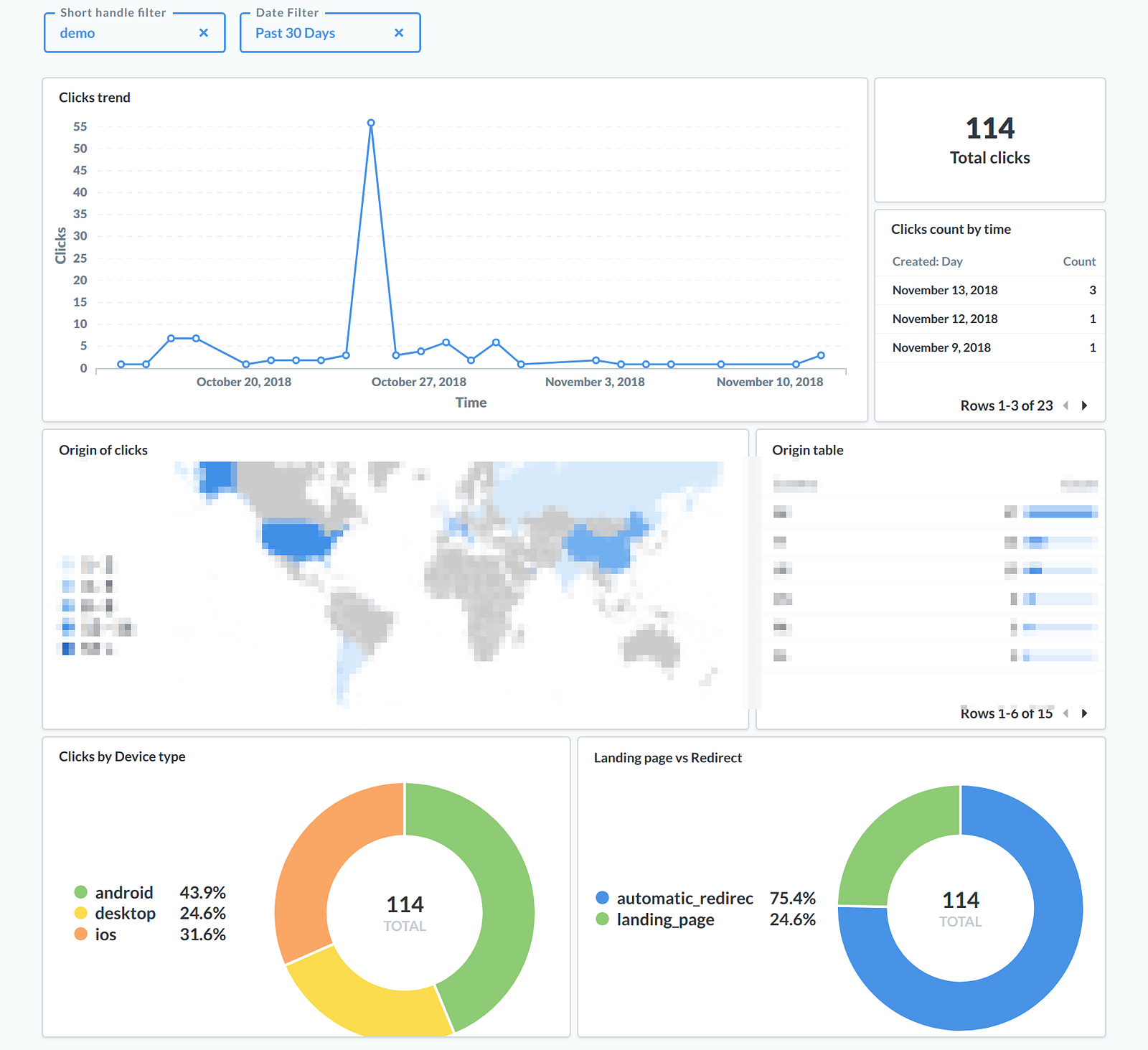Select the November 13, 2018 table row
Viewport: 1148px width, 1050px height.
pos(990,290)
